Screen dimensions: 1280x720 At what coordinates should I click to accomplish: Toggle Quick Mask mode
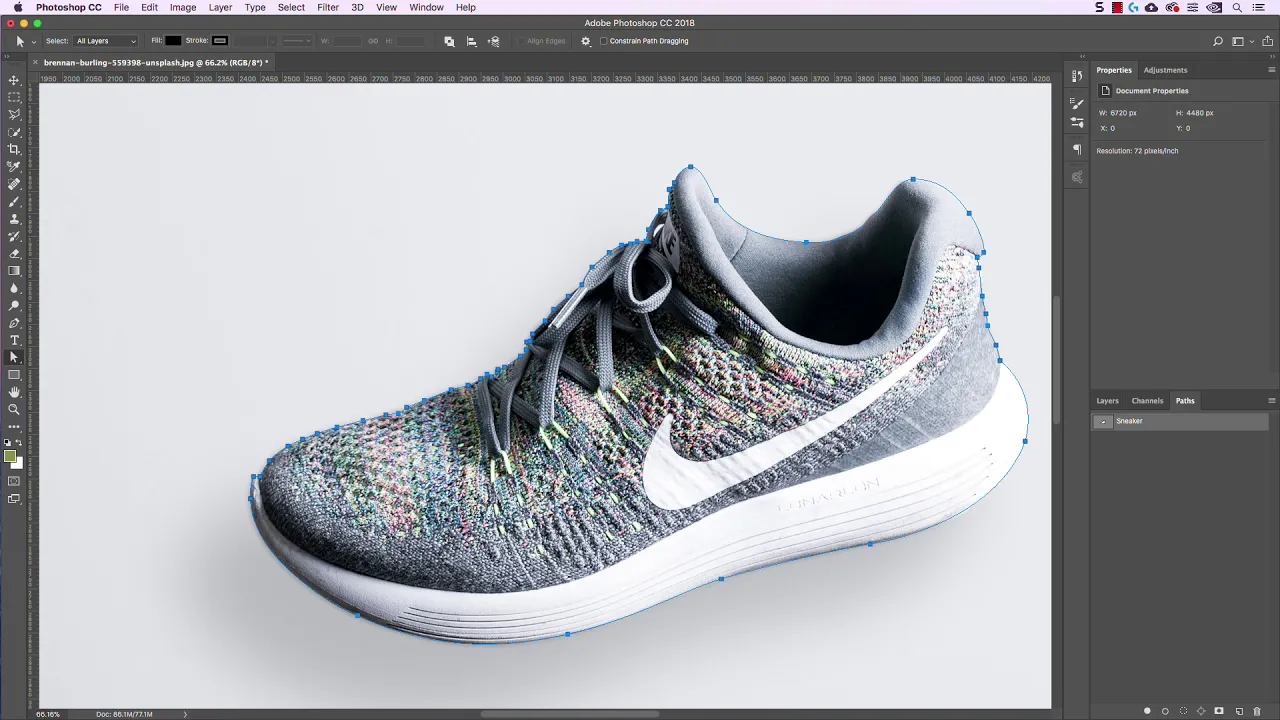tap(14, 481)
